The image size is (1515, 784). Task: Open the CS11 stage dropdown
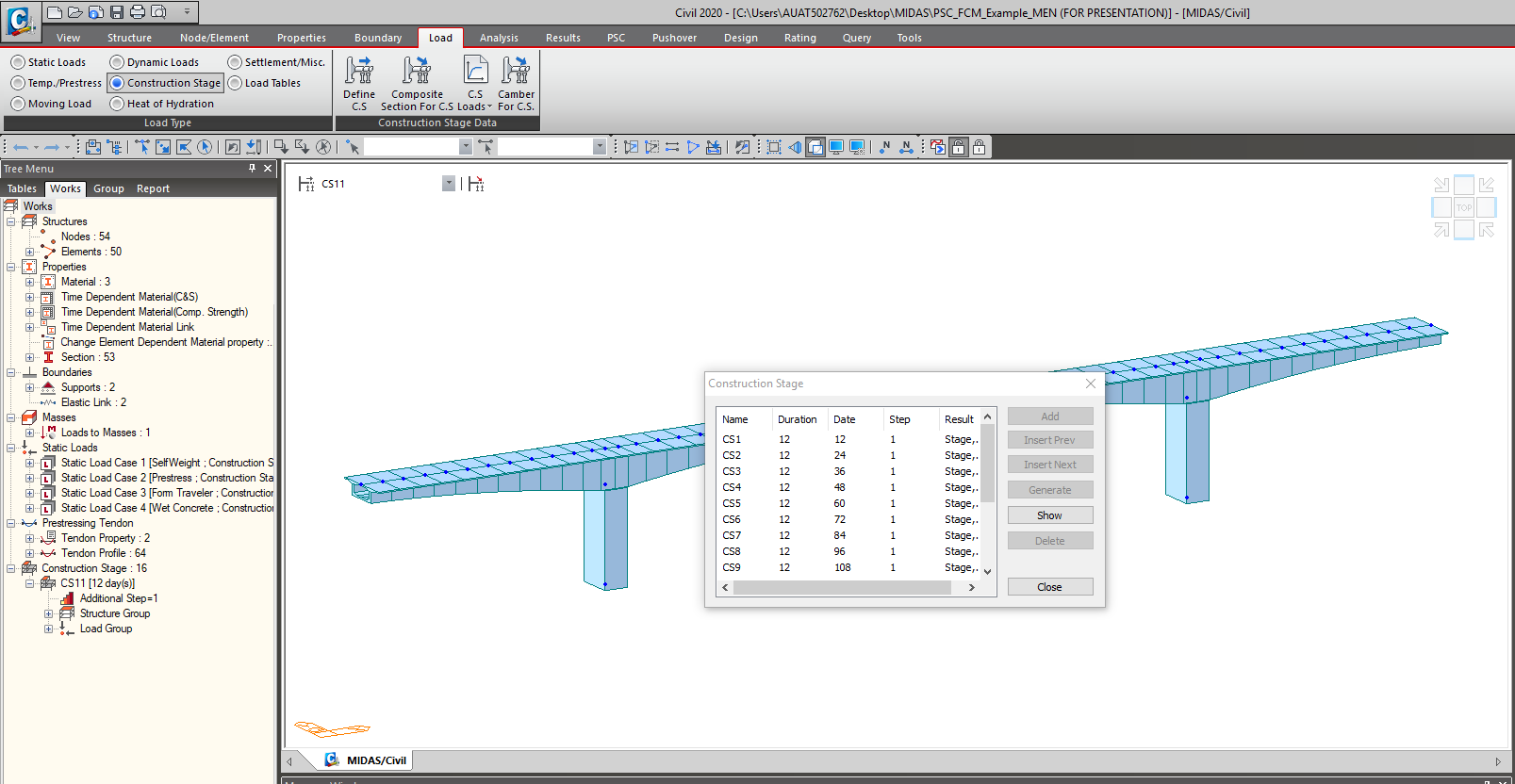[x=449, y=184]
